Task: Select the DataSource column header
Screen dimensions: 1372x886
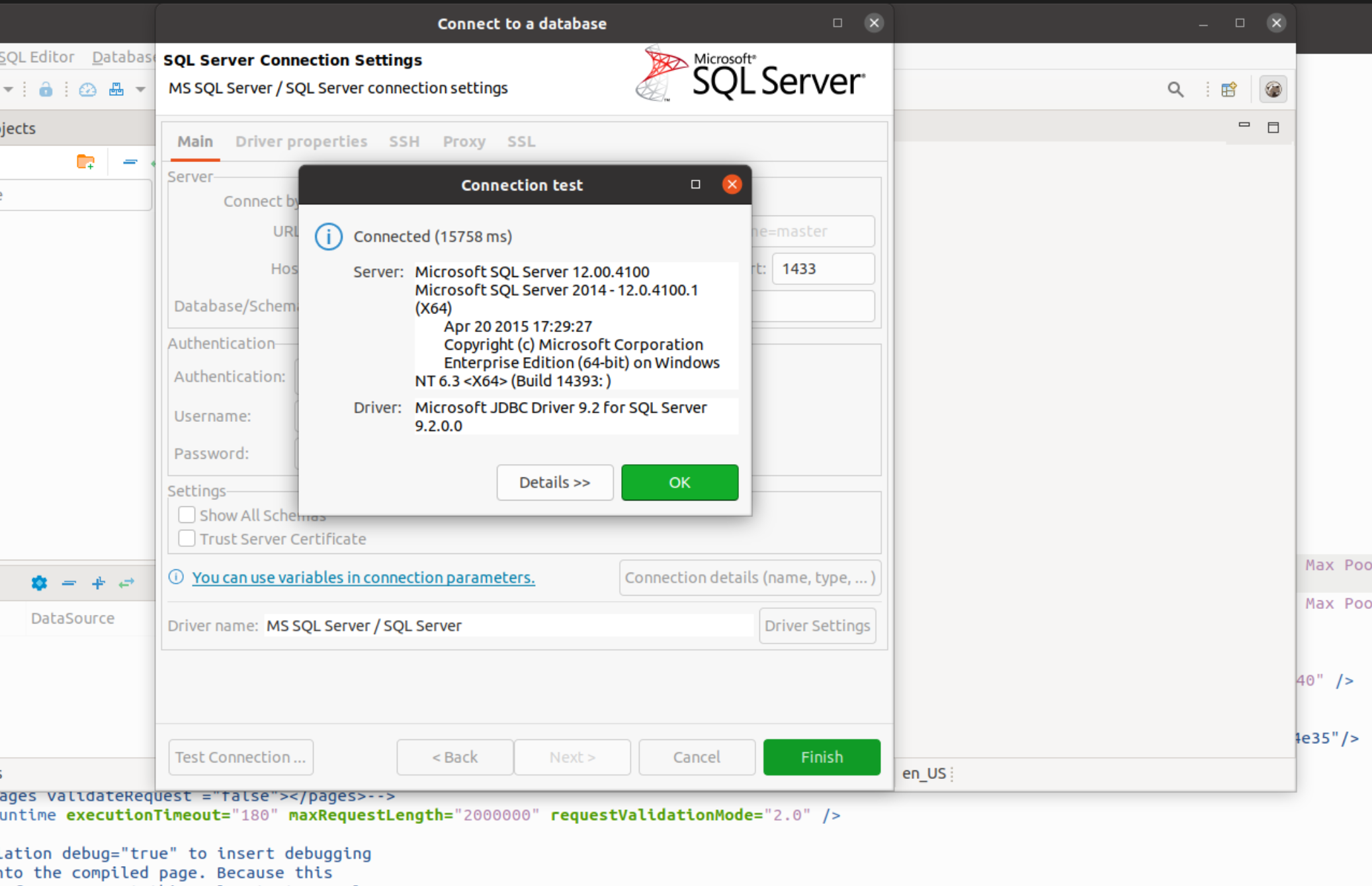Action: (x=73, y=618)
